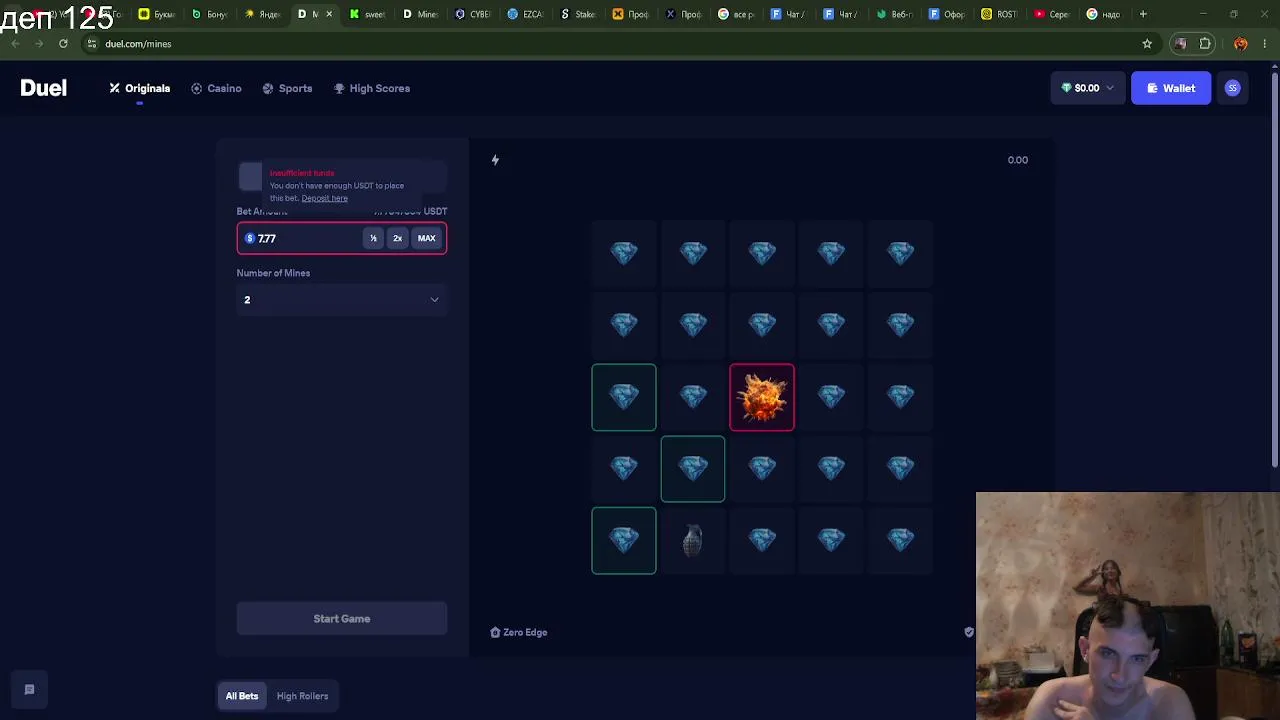Image resolution: width=1280 pixels, height=720 pixels.
Task: Click the orange fox extension icon
Action: click(x=1240, y=44)
